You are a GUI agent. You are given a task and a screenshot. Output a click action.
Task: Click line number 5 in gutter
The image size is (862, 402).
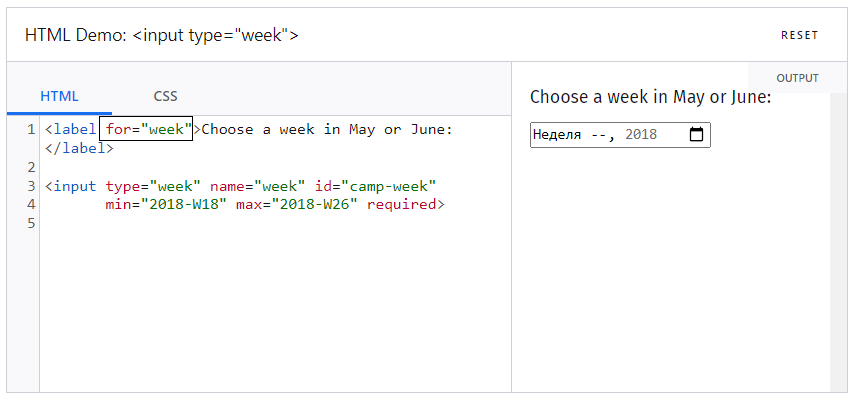pos(31,223)
